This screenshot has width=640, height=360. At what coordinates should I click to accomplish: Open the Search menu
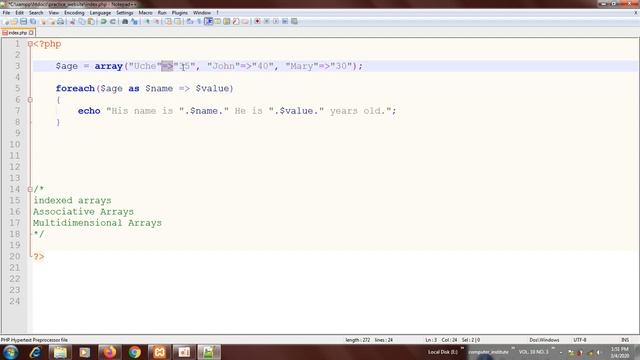36,13
